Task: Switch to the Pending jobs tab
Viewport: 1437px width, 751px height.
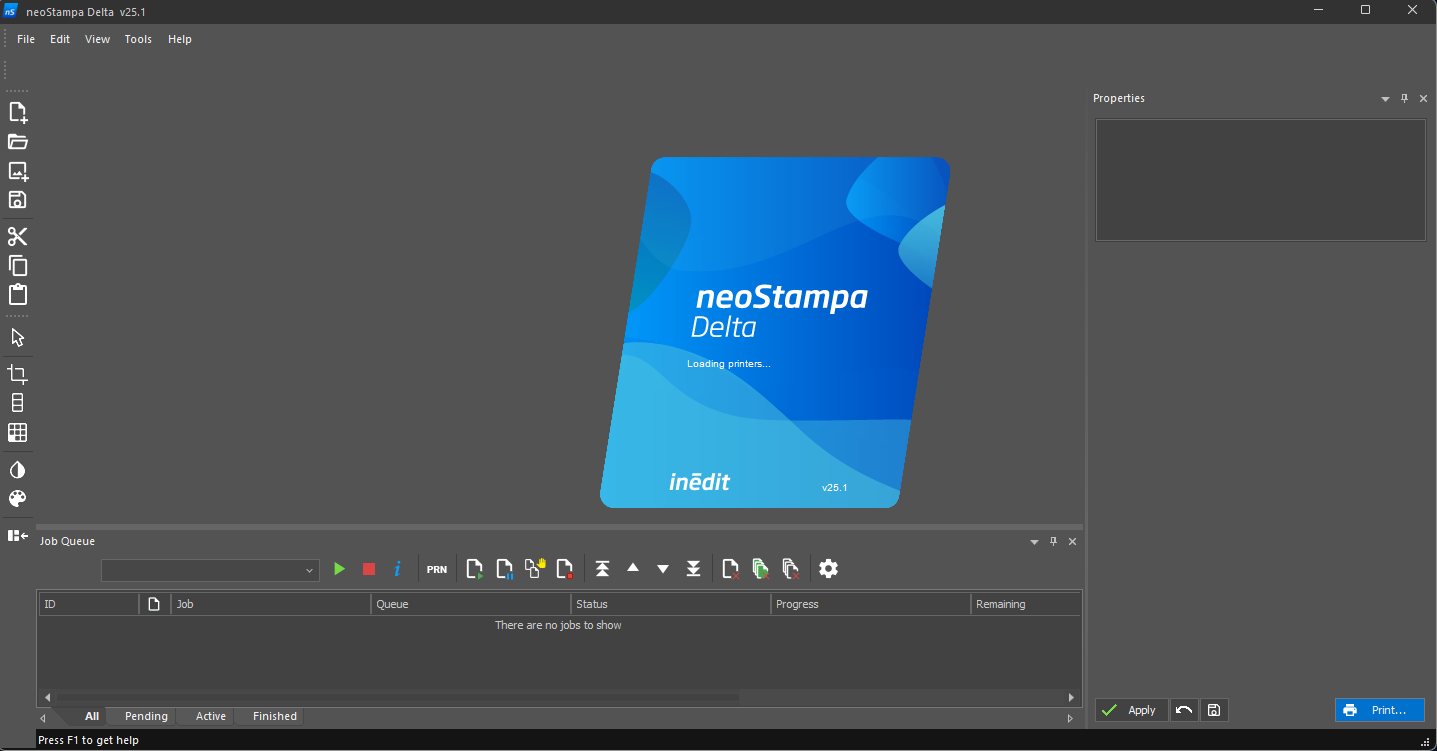Action: (146, 716)
